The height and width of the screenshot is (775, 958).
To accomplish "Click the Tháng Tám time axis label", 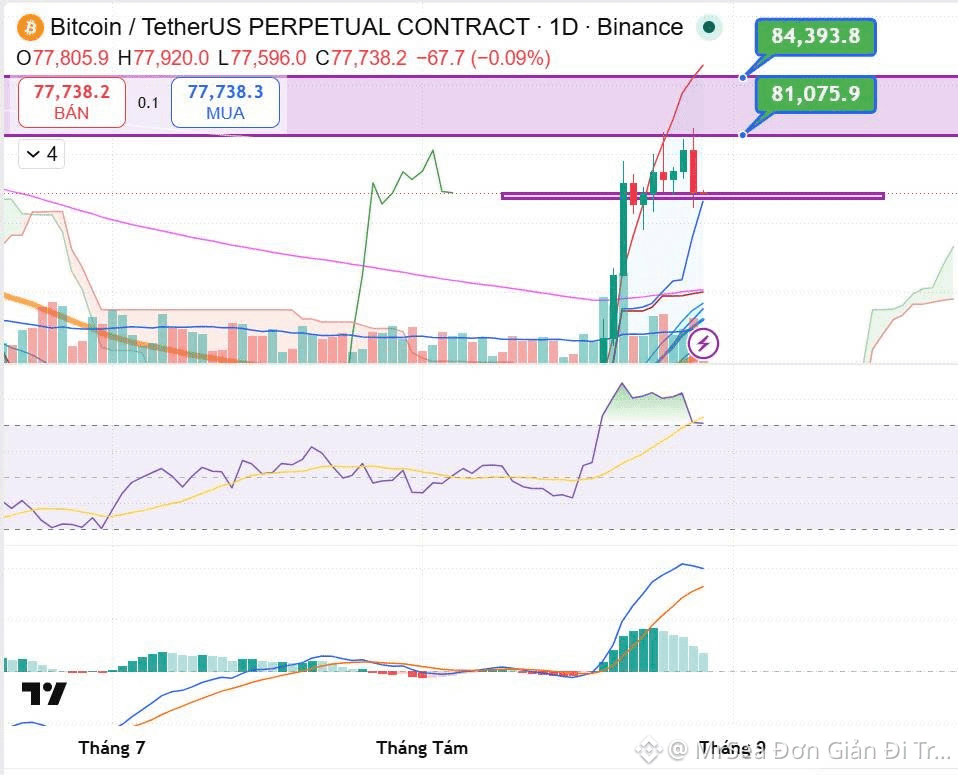I will click(422, 747).
